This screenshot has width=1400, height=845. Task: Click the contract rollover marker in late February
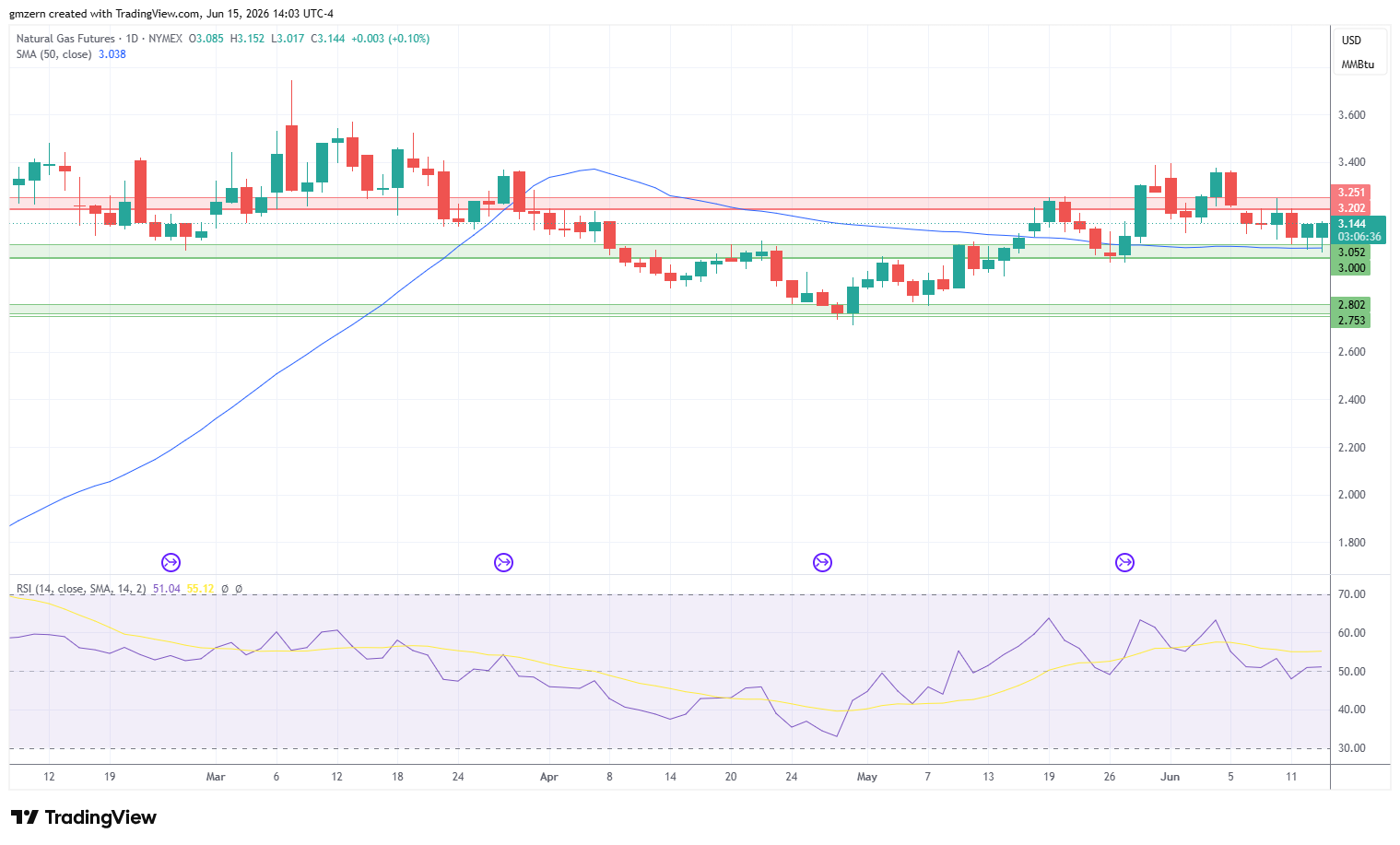171,562
